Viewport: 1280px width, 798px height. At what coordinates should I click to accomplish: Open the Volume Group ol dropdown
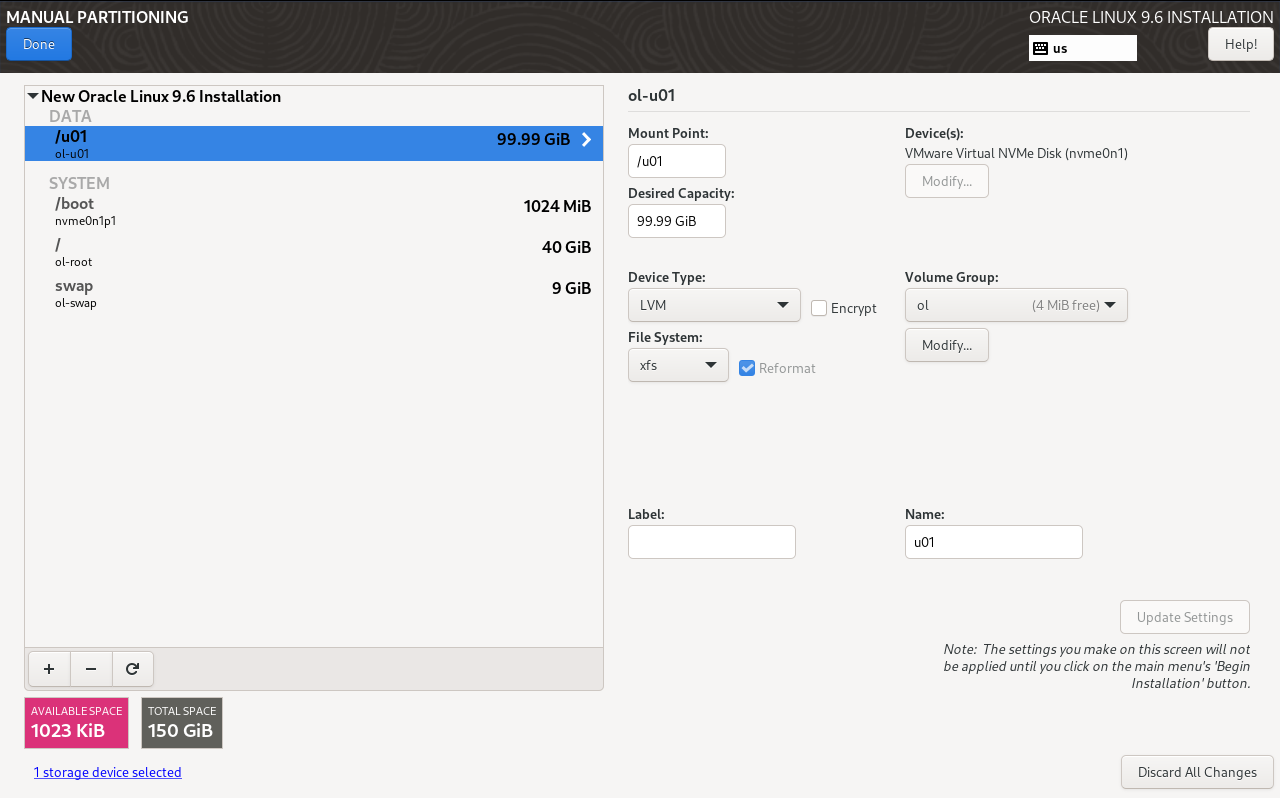coord(1016,305)
